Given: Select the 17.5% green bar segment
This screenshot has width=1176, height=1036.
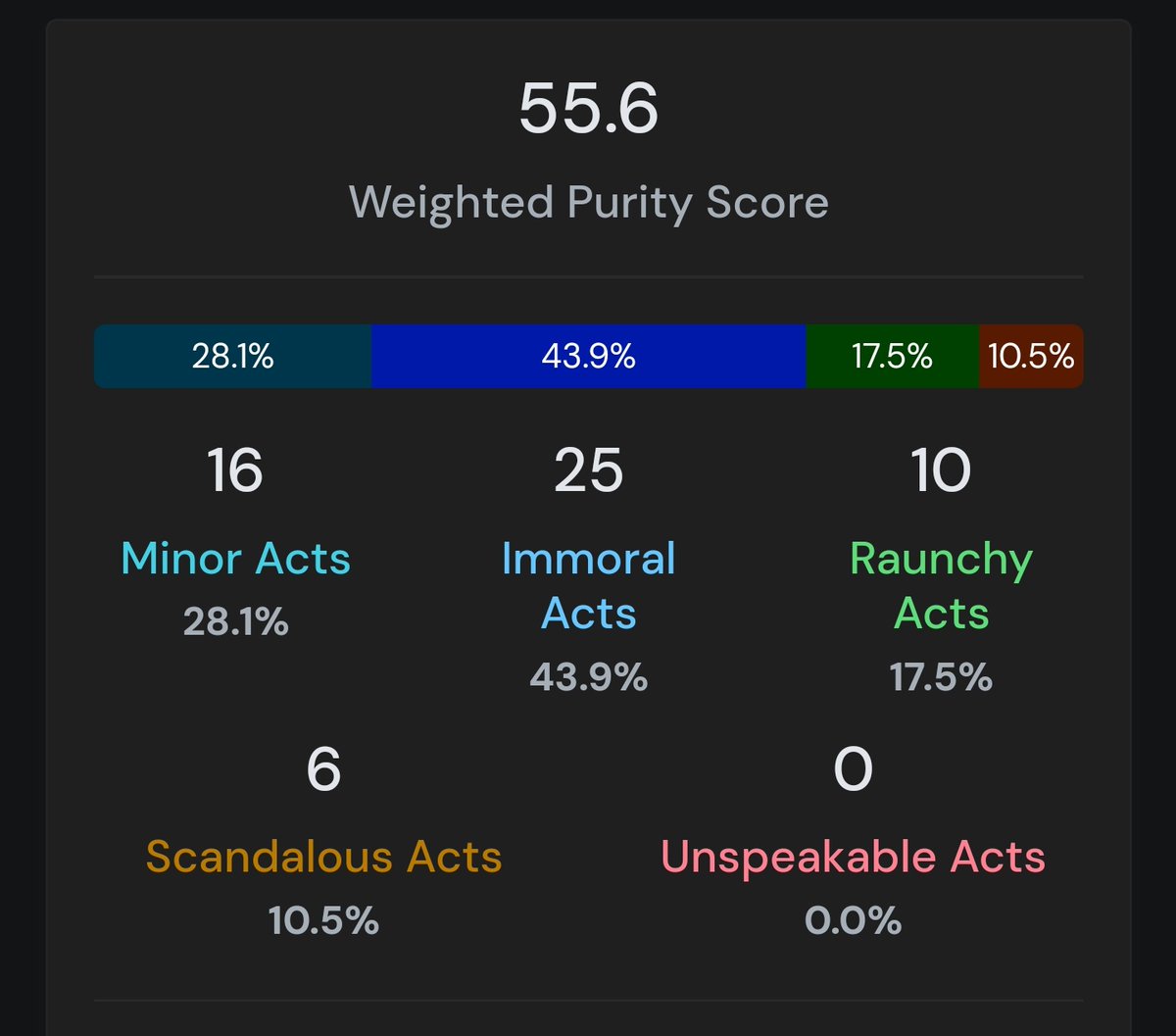Looking at the screenshot, I should pos(892,356).
